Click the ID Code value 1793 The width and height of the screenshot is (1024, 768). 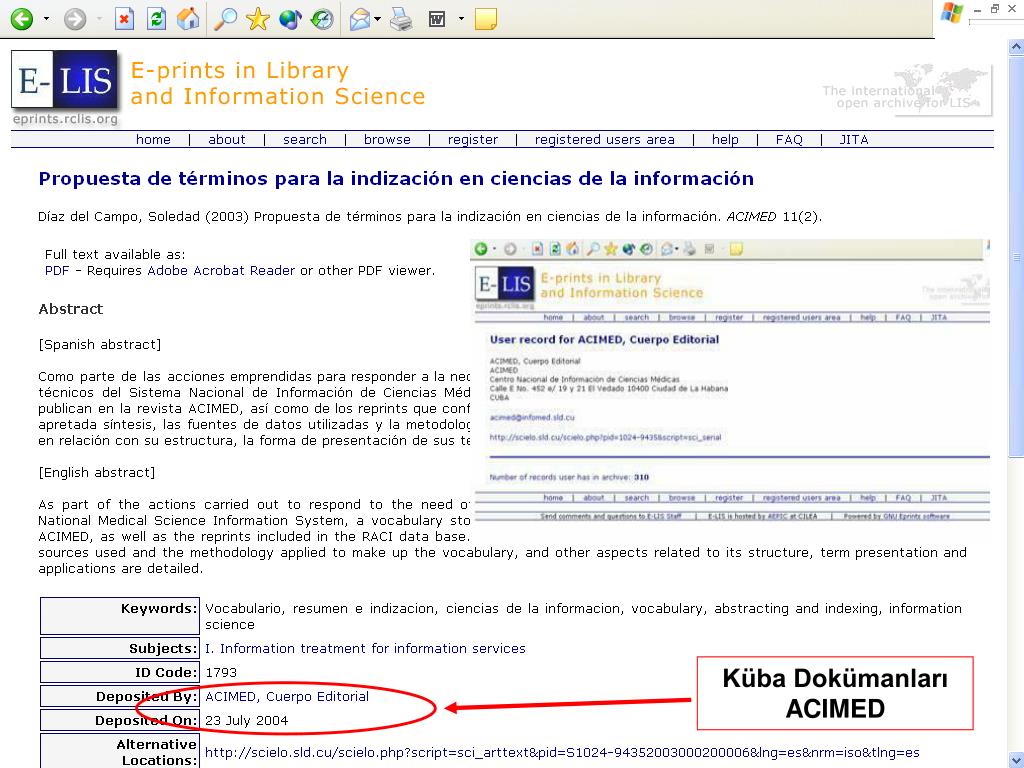pos(221,673)
